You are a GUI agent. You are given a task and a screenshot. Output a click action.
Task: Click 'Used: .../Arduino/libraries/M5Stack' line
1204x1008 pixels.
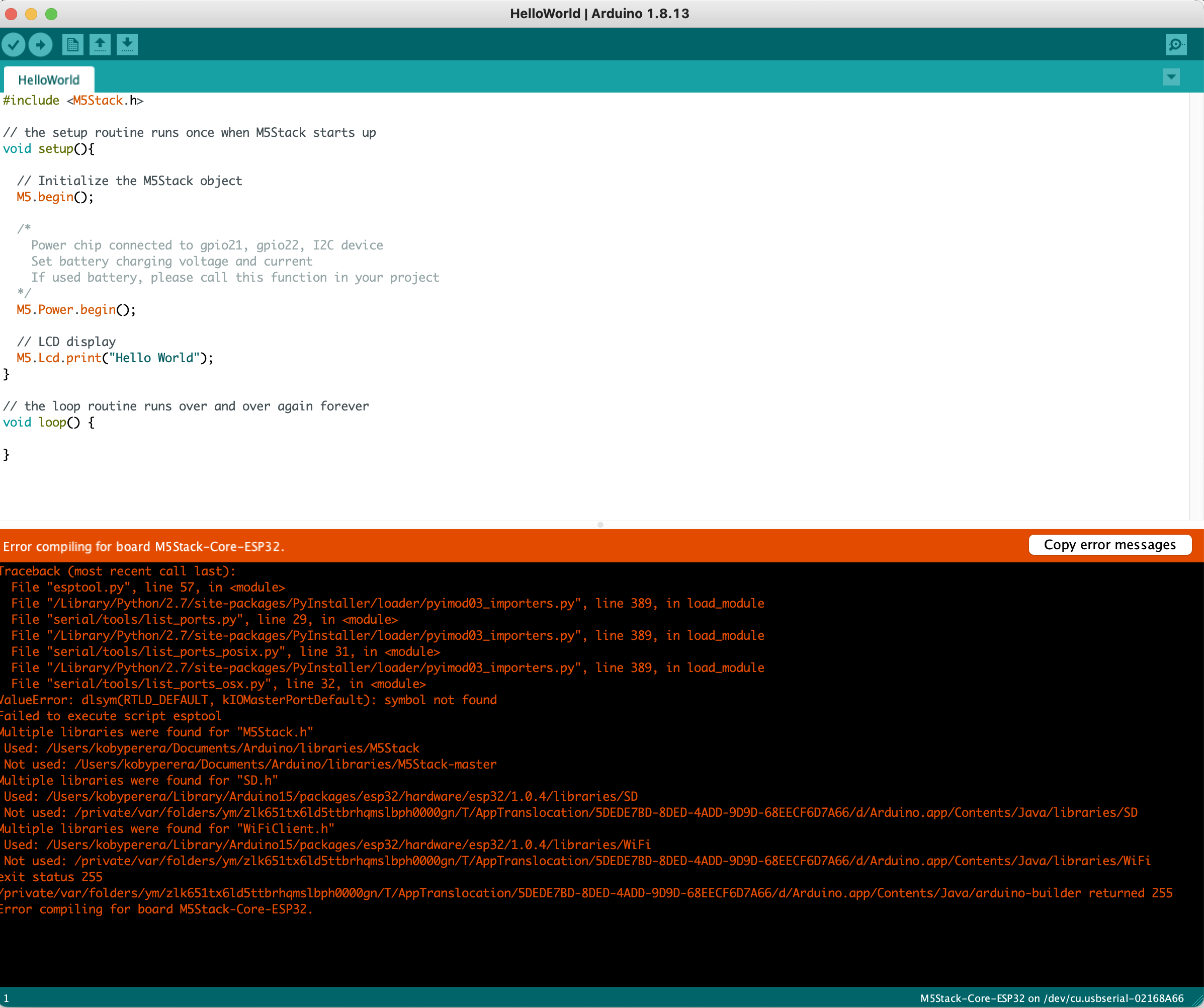[x=212, y=747]
